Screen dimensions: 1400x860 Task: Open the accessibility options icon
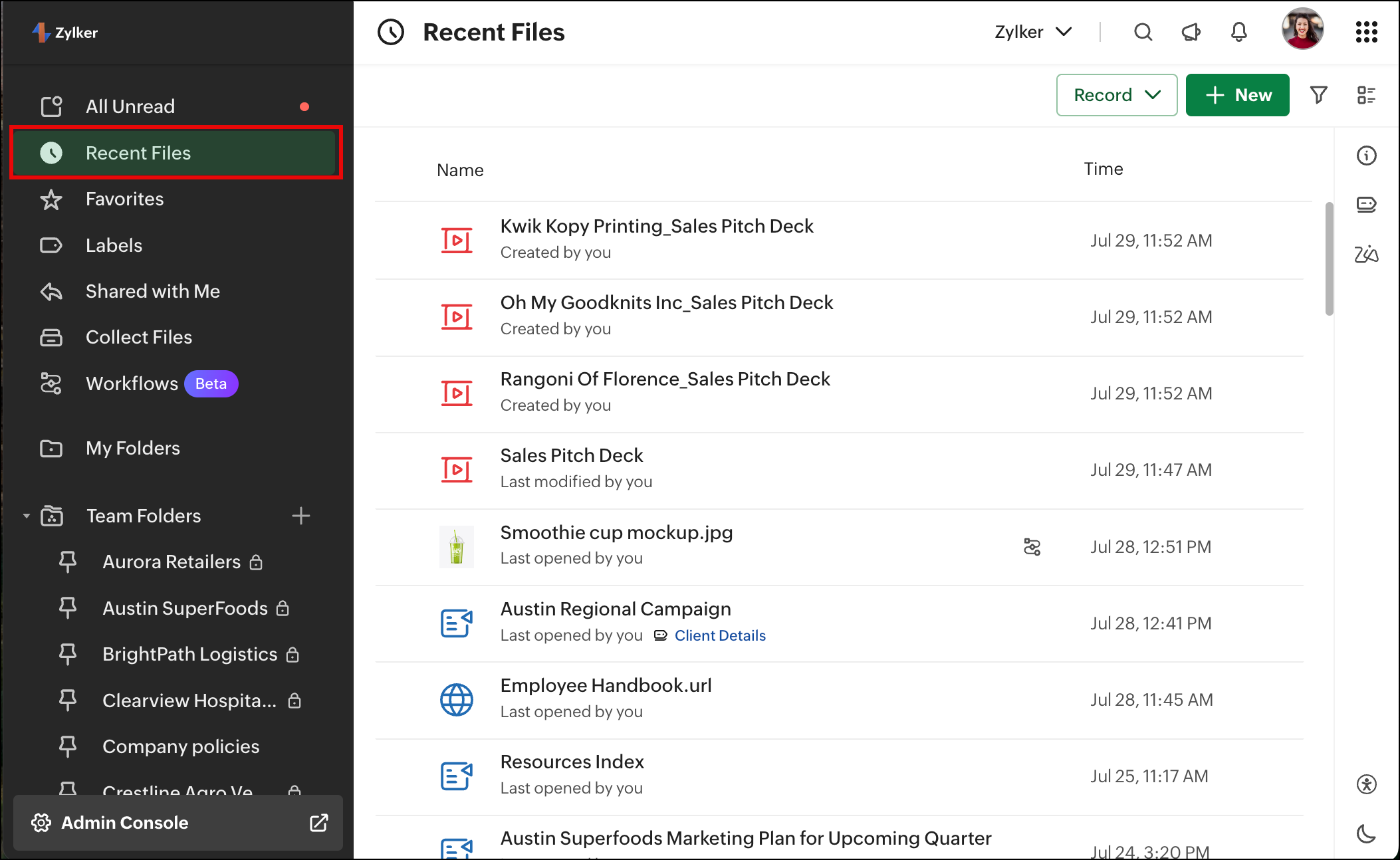1366,784
